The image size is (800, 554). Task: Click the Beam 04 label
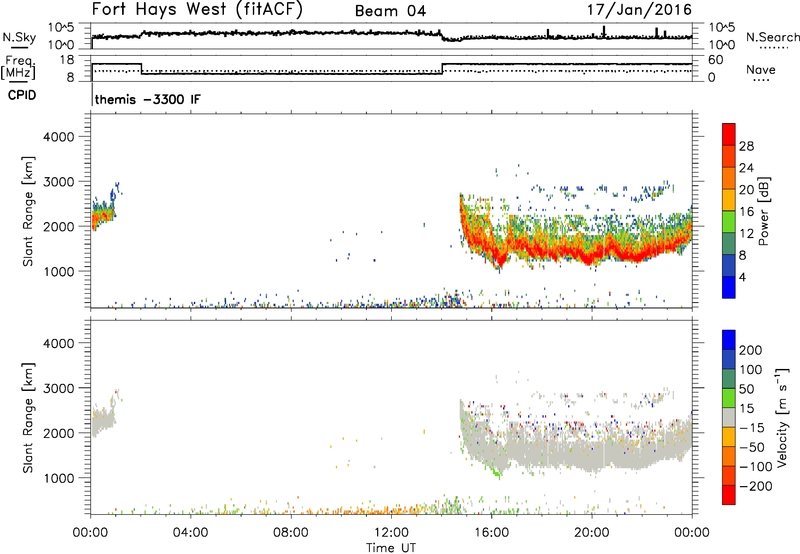pos(390,11)
